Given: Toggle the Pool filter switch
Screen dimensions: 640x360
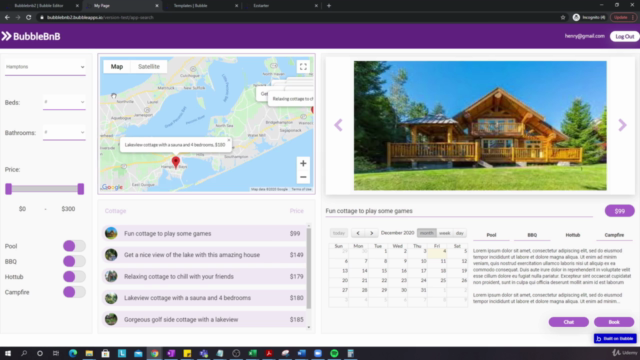Looking at the screenshot, I should (x=74, y=246).
